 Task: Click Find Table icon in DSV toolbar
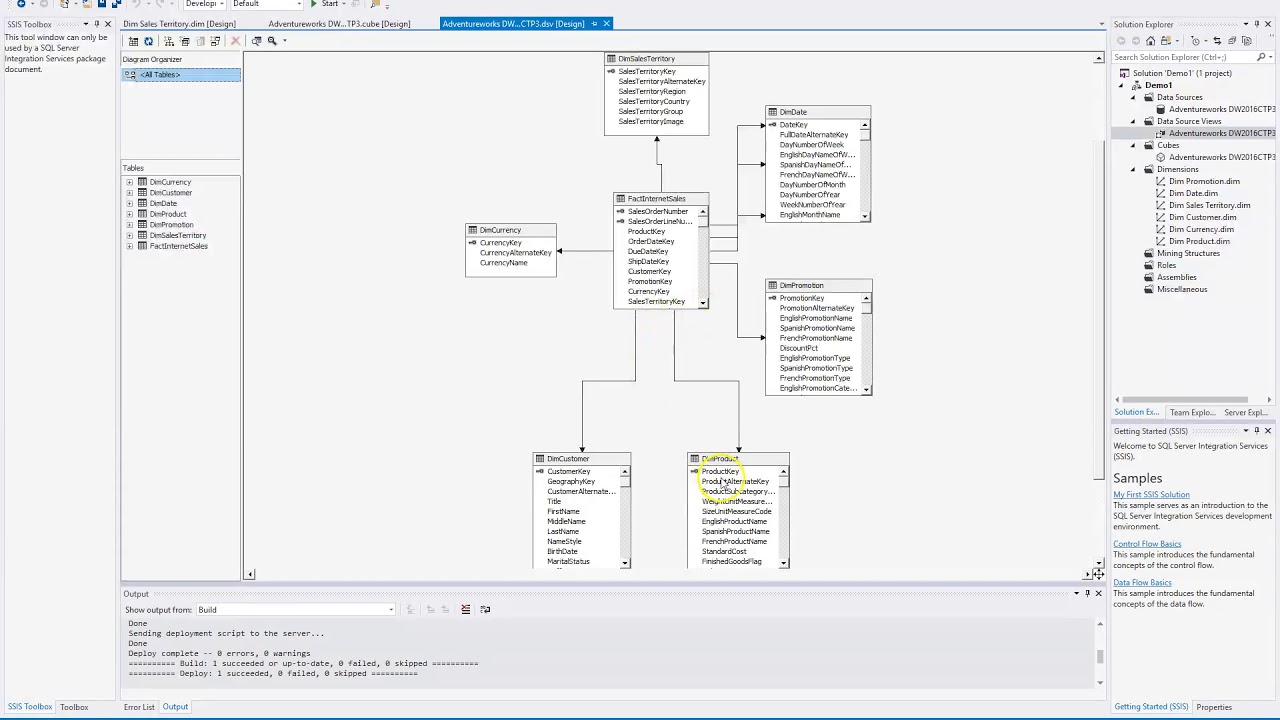256,41
